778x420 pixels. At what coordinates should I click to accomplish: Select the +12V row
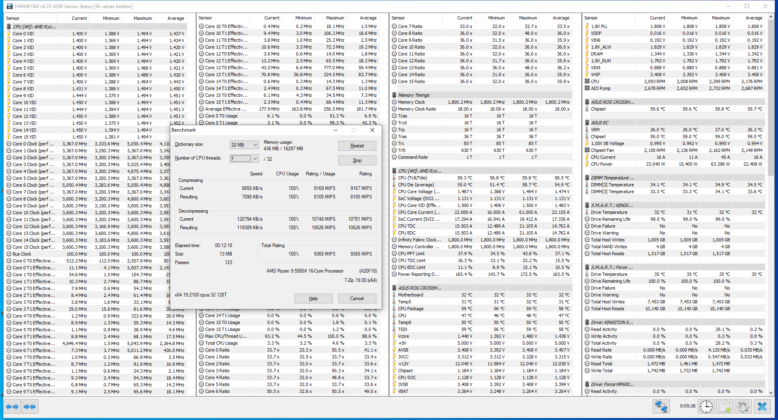(481, 363)
